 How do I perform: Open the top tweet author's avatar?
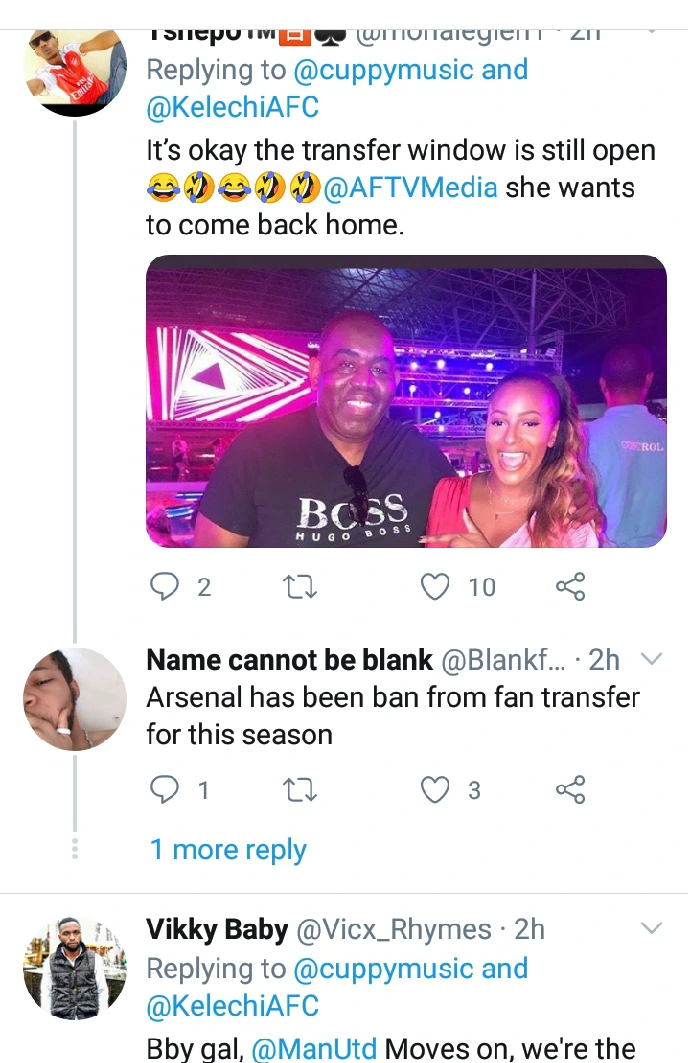tap(75, 70)
